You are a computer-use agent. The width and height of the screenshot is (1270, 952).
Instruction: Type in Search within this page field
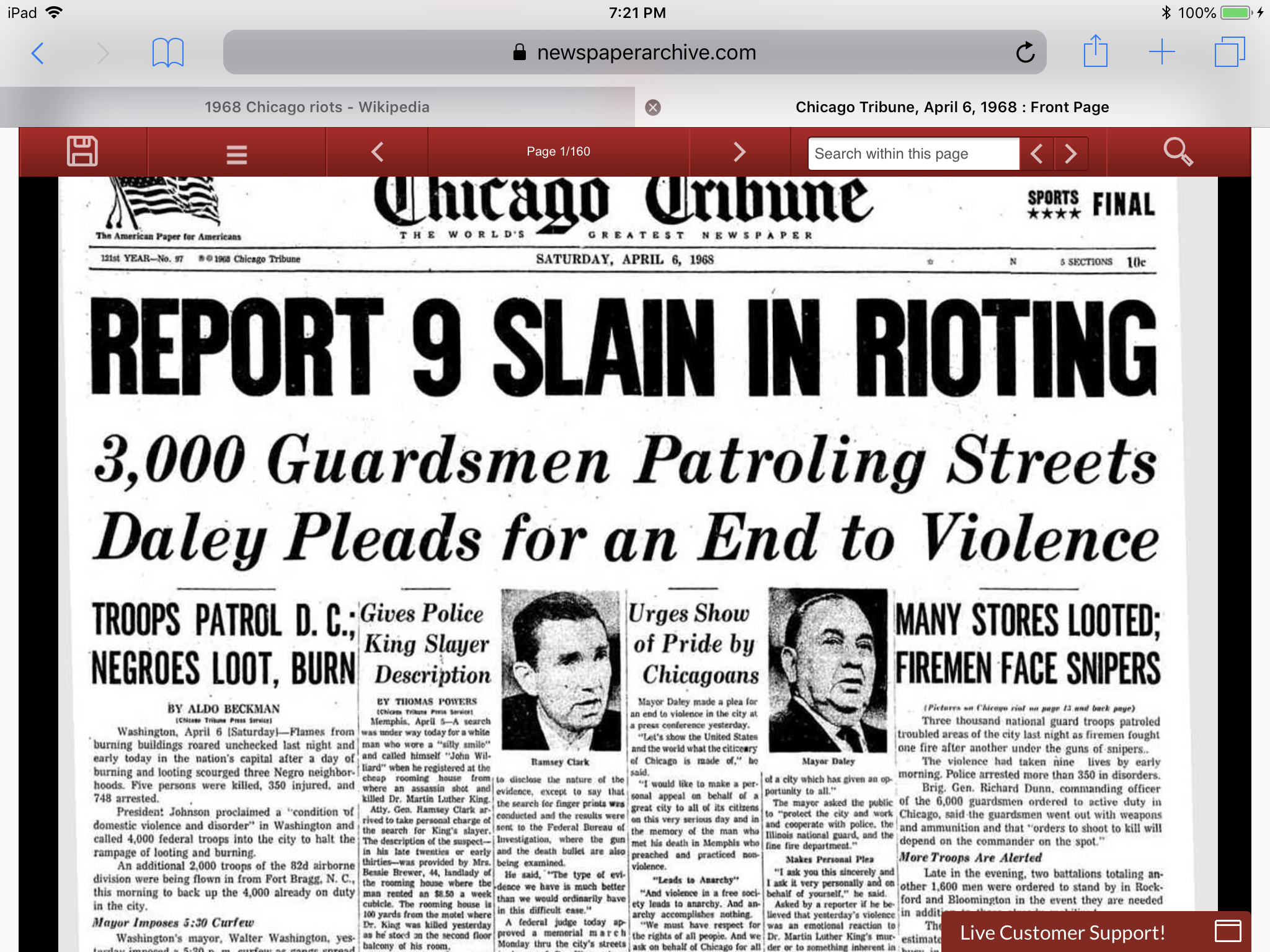[x=913, y=154]
